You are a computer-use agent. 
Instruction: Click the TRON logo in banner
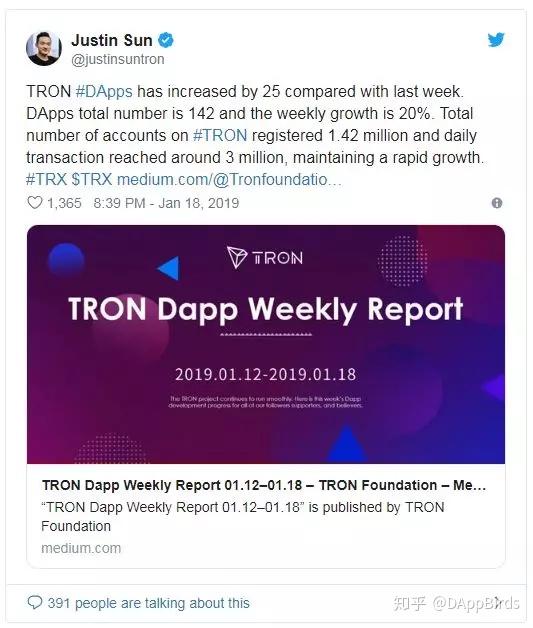point(265,257)
